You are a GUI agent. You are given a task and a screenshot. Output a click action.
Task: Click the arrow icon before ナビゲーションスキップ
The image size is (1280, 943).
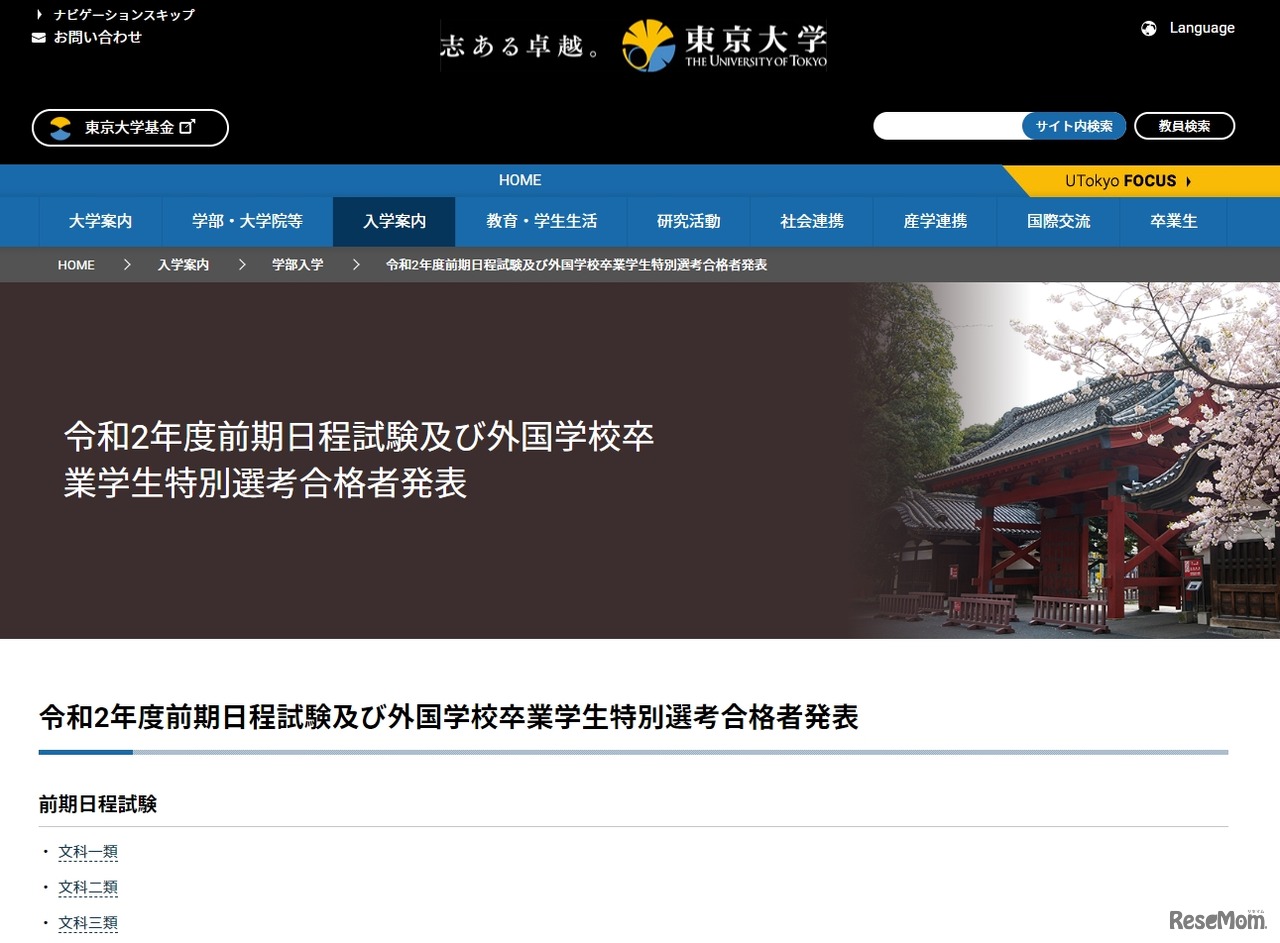[37, 14]
